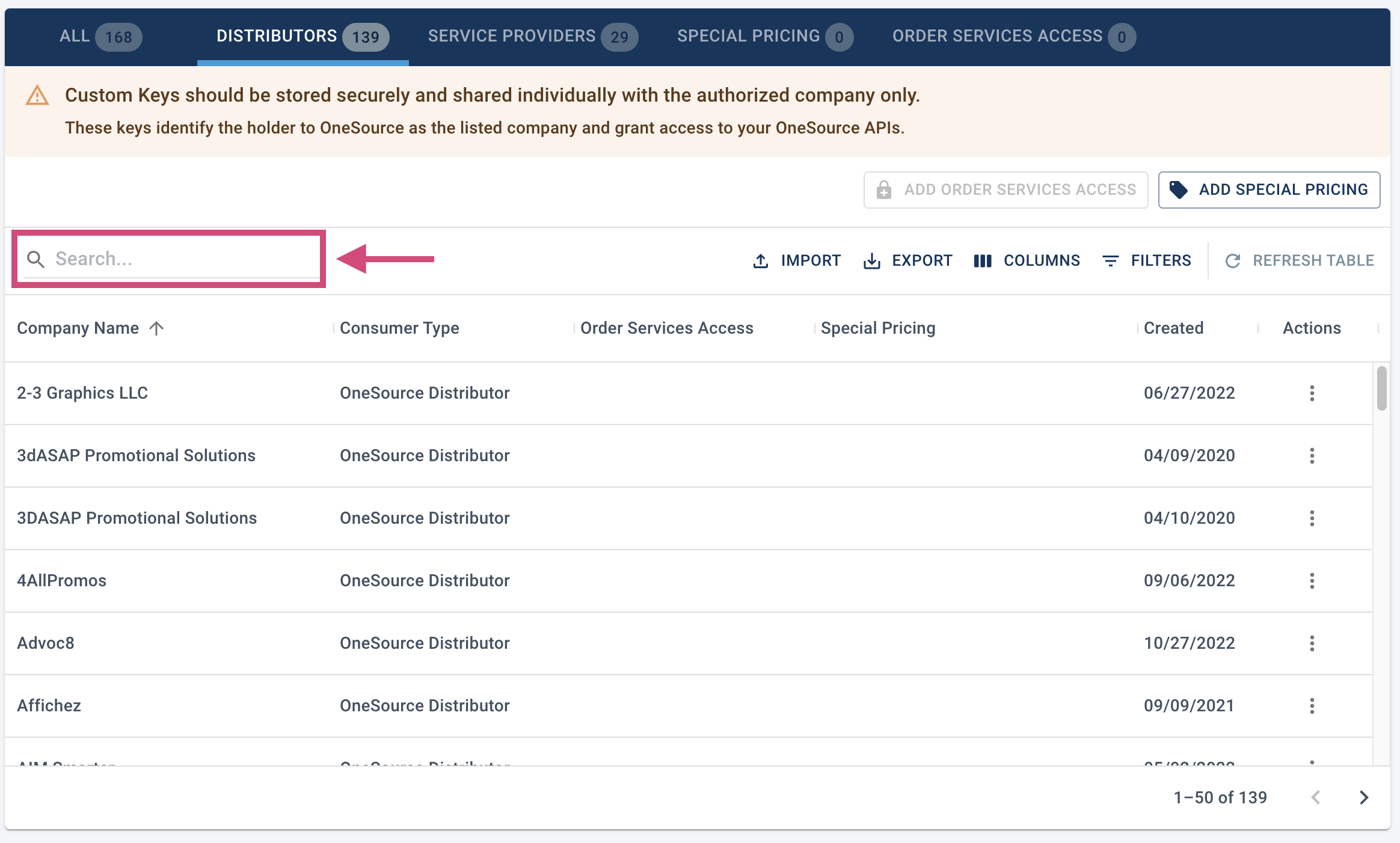Open the Filters panel
The image size is (1400, 843).
1146,261
